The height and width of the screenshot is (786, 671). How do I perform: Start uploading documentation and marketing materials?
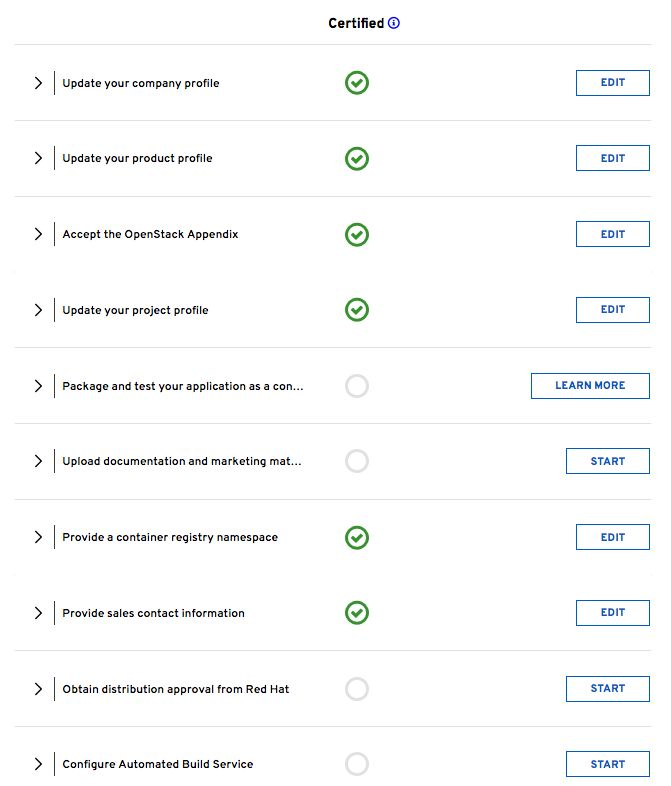[x=607, y=461]
